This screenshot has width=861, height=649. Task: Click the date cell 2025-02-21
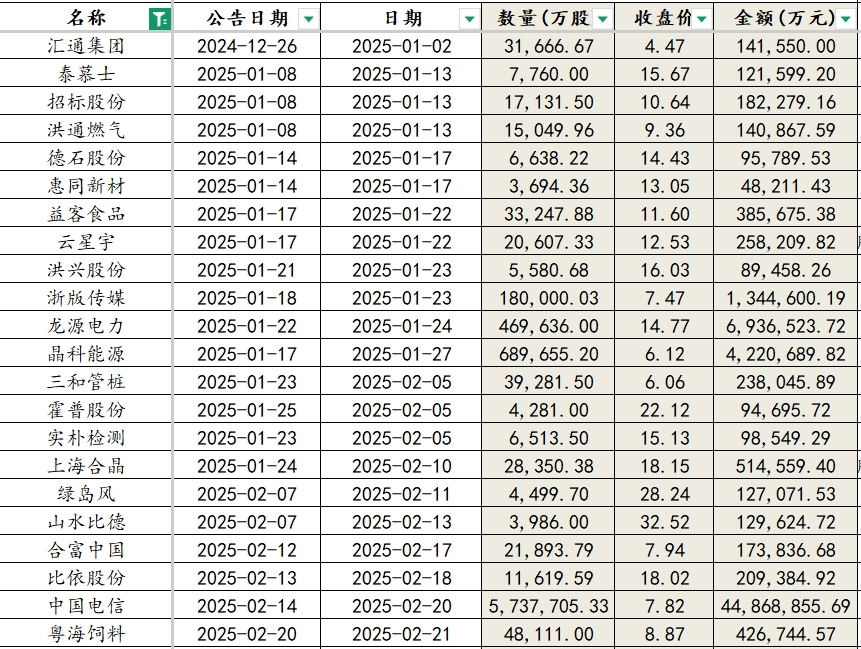(402, 634)
